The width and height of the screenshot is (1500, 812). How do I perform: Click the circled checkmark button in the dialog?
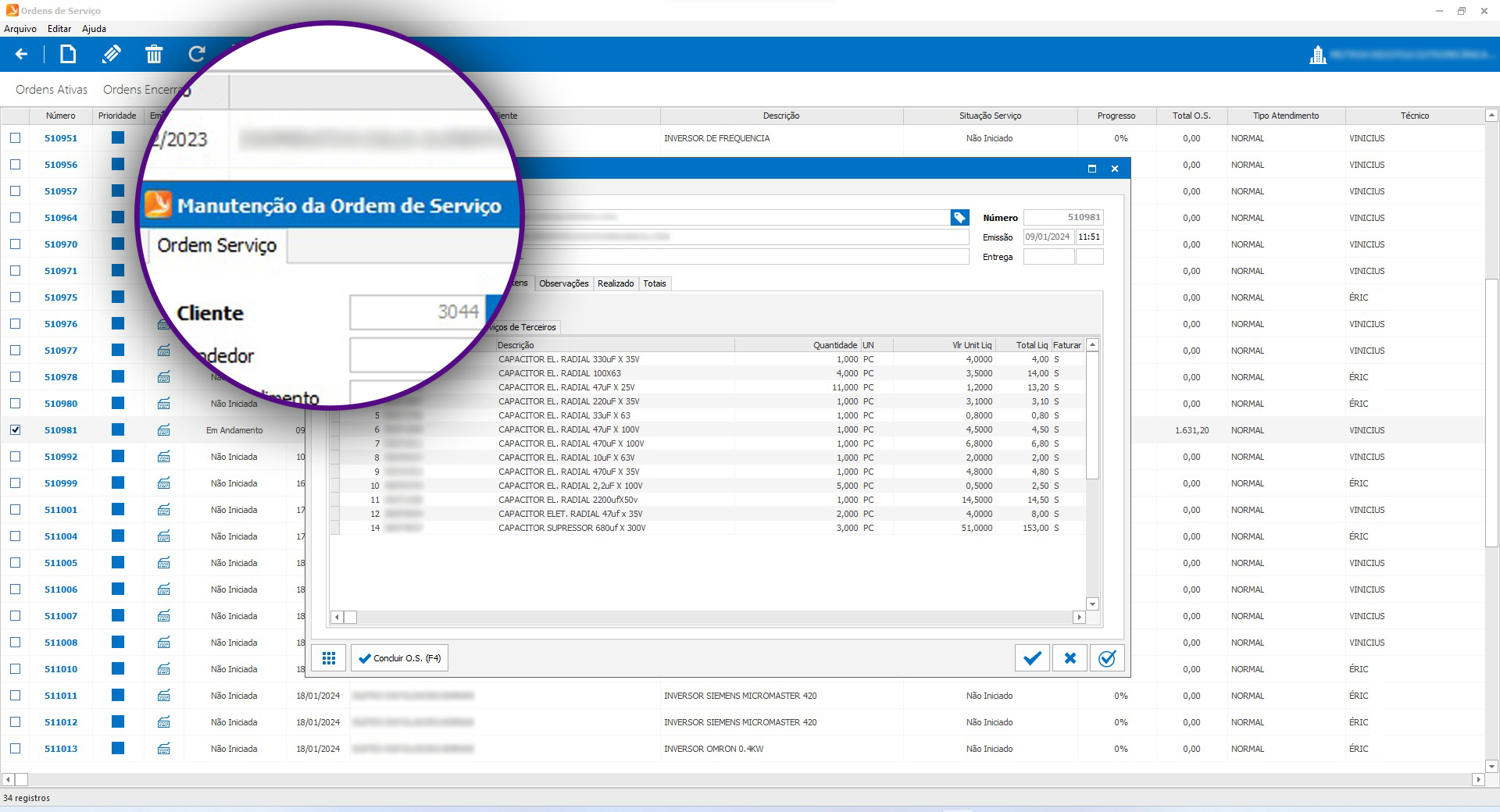click(x=1107, y=658)
